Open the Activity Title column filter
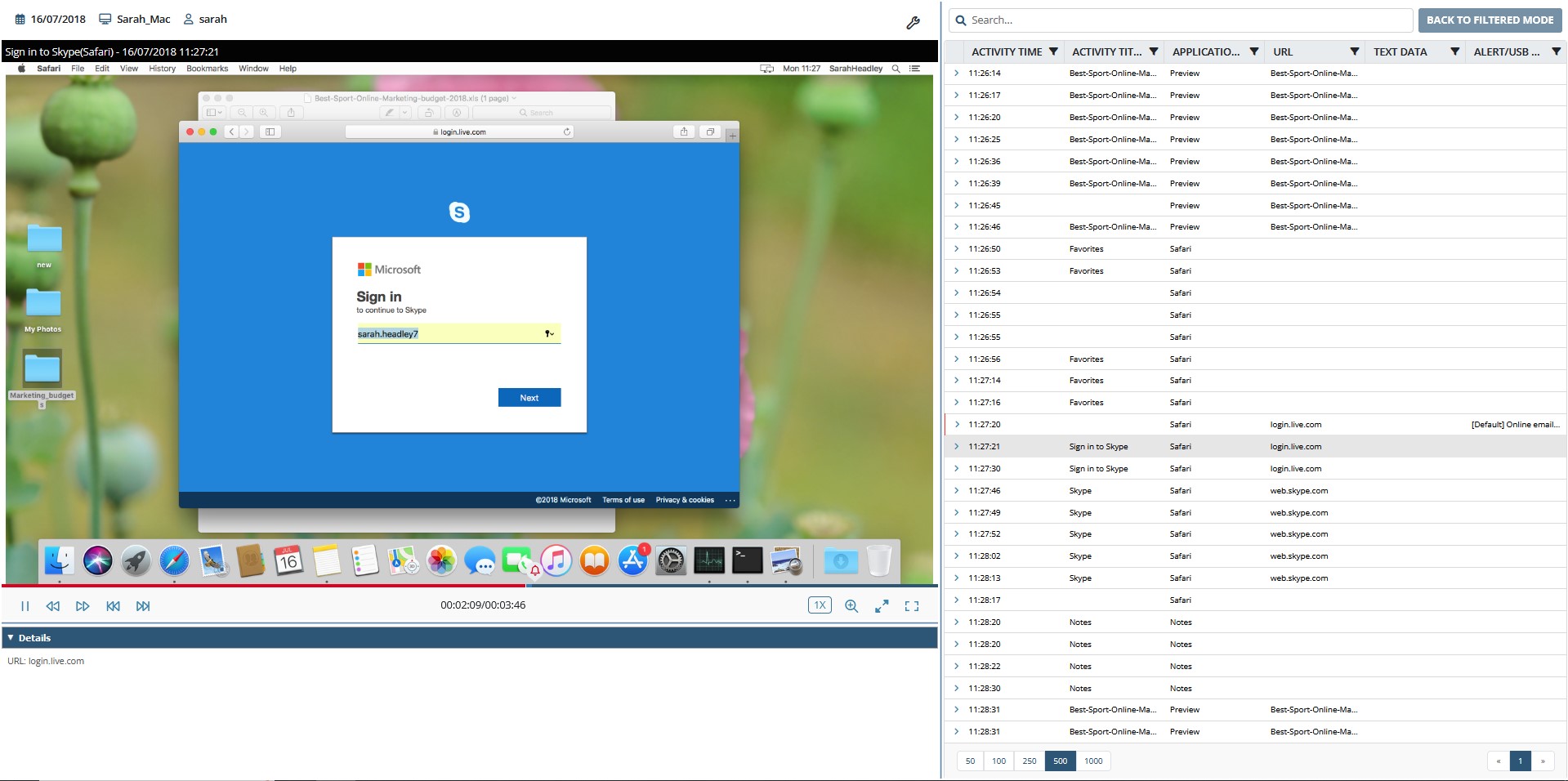The image size is (1568, 781). 1154,51
